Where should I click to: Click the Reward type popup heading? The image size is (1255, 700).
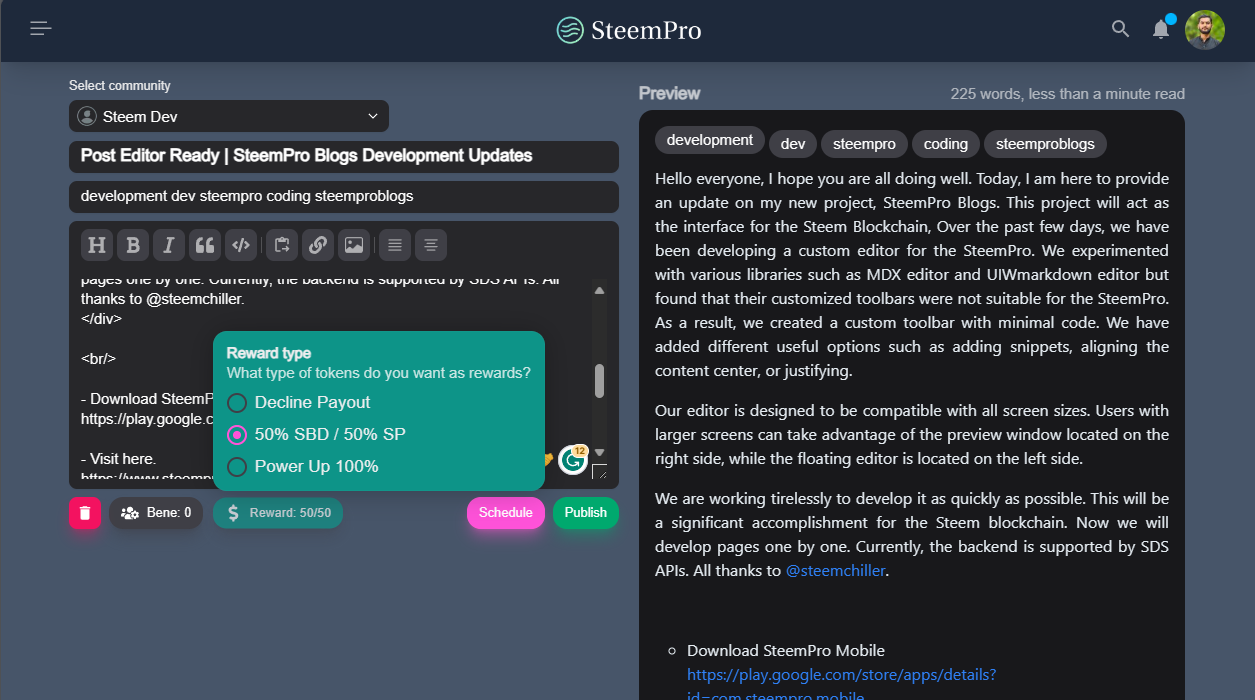269,353
